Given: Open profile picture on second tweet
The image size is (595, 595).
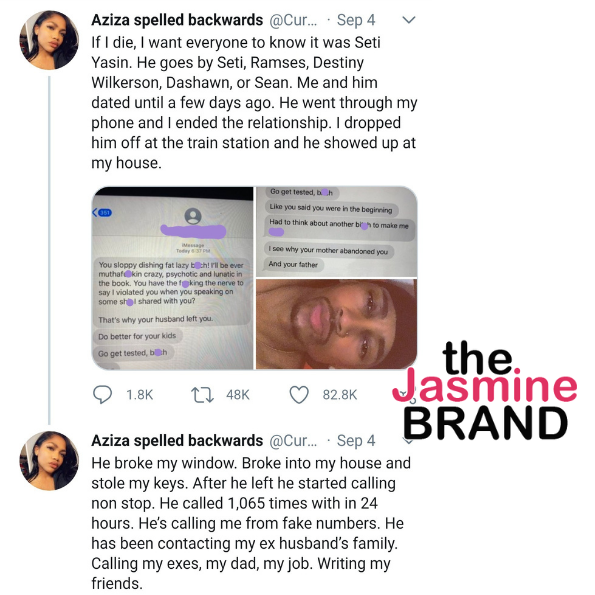Looking at the screenshot, I should pyautogui.click(x=49, y=460).
